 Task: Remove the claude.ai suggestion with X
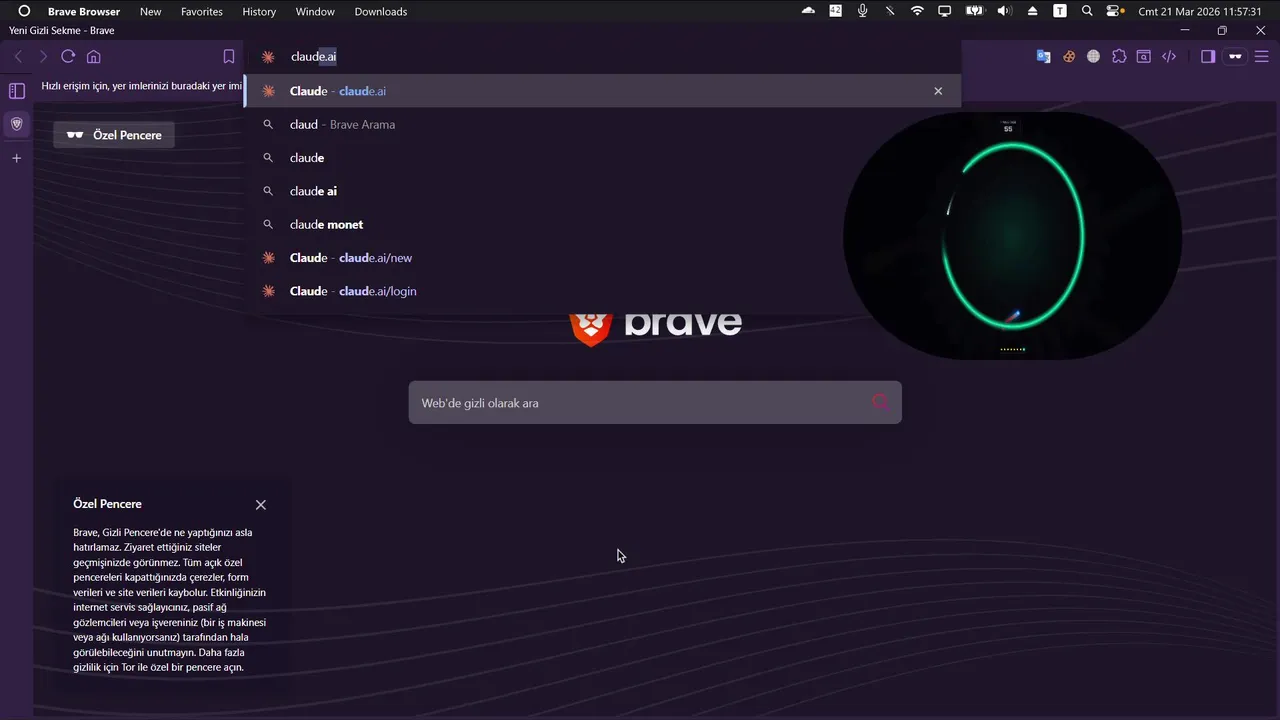(938, 91)
